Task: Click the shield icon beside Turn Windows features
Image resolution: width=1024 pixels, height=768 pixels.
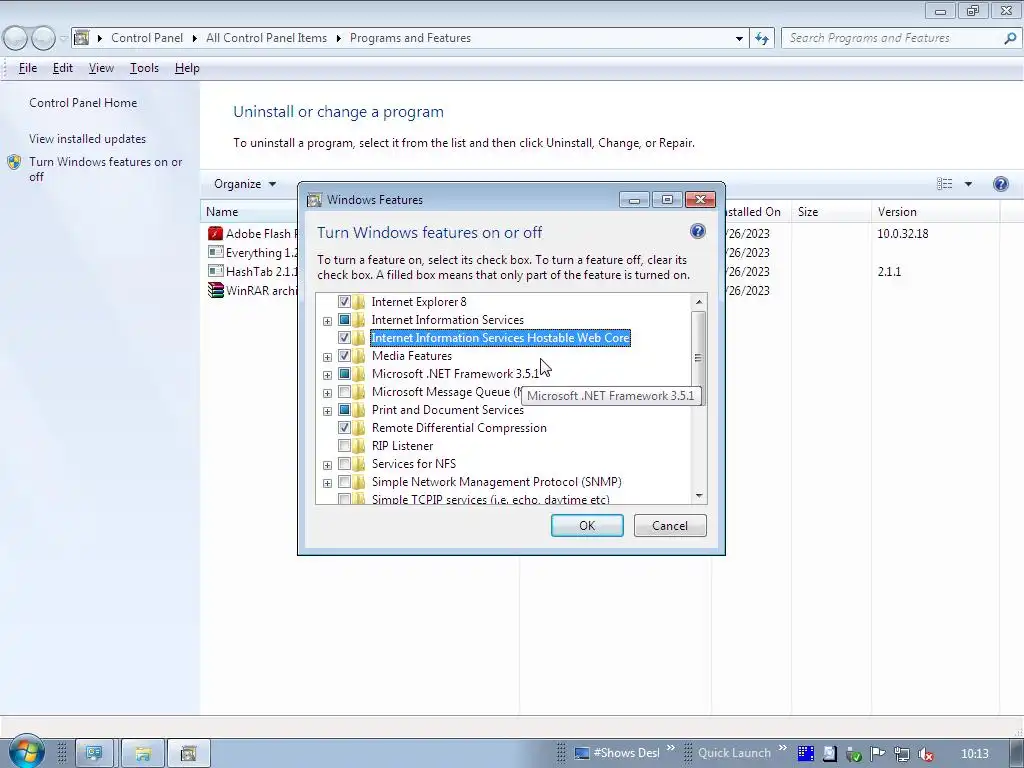Action: pyautogui.click(x=14, y=162)
